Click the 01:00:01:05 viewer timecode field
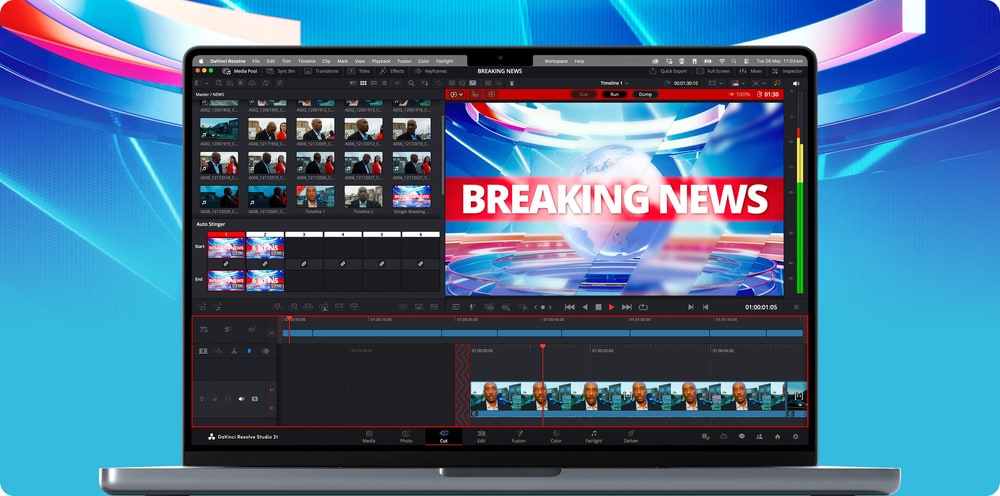The image size is (1000, 496). pos(761,307)
